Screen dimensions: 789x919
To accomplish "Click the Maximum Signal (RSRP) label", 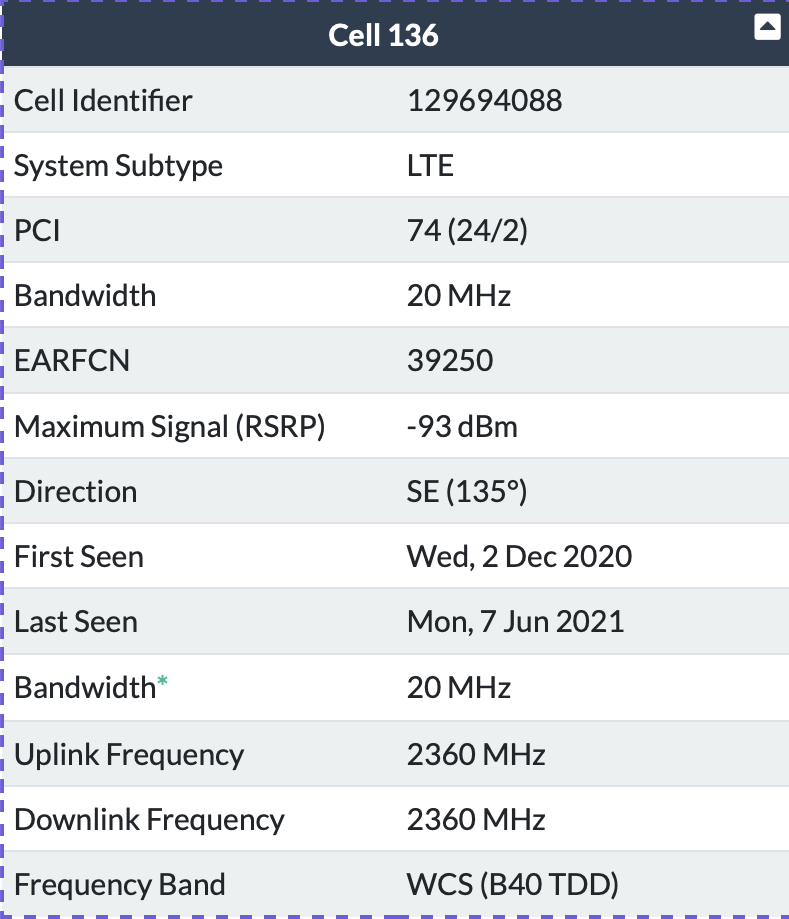I will pyautogui.click(x=169, y=426).
